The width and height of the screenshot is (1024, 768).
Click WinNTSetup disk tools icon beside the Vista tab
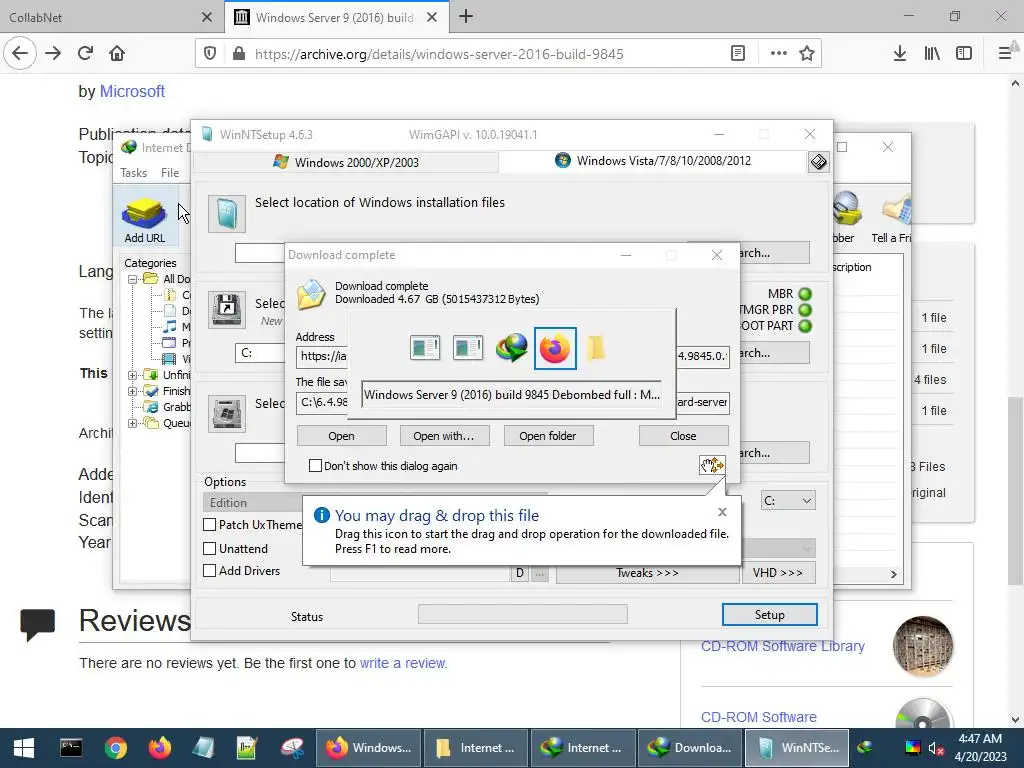pos(818,161)
